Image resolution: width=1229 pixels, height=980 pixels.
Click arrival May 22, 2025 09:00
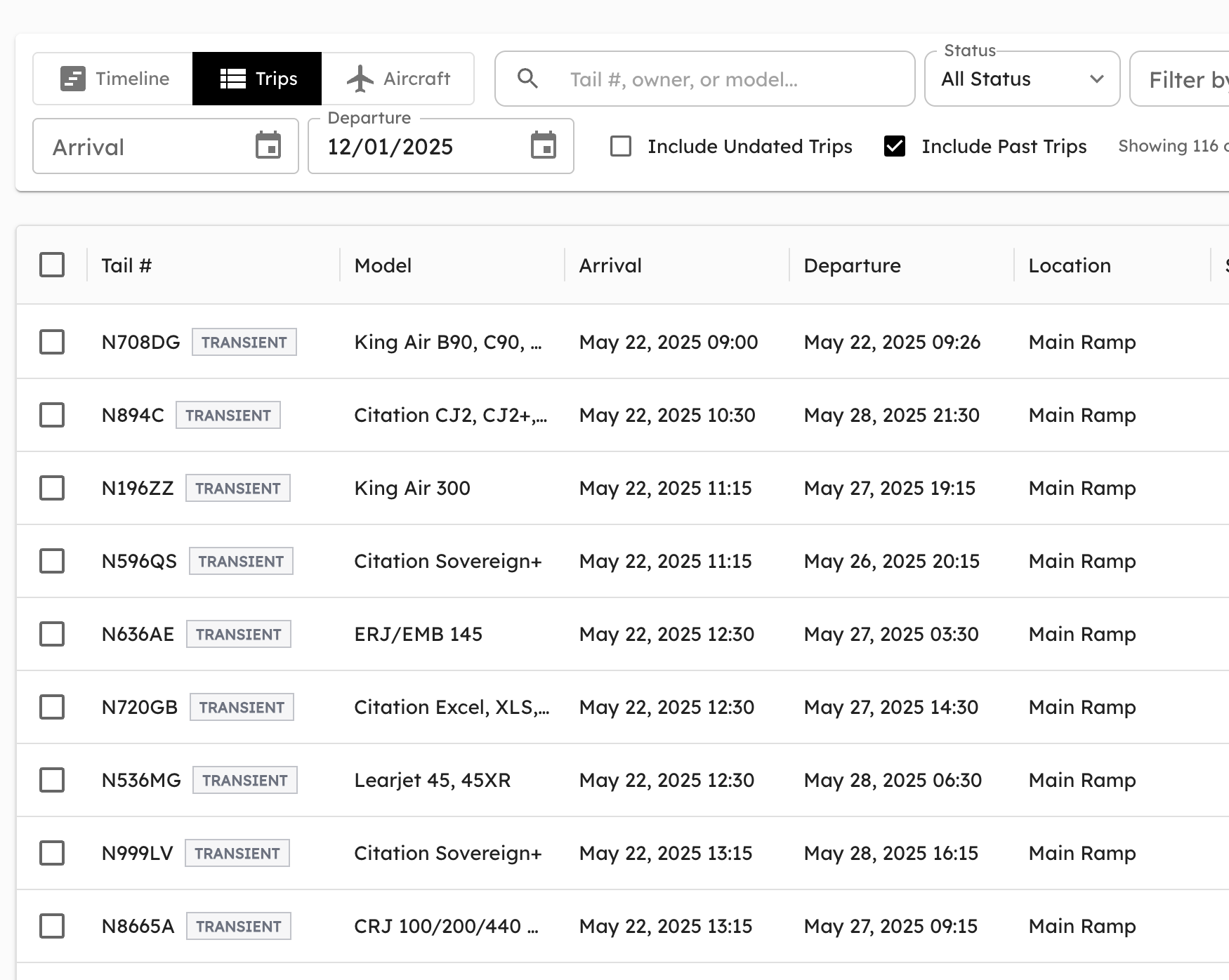pyautogui.click(x=669, y=342)
